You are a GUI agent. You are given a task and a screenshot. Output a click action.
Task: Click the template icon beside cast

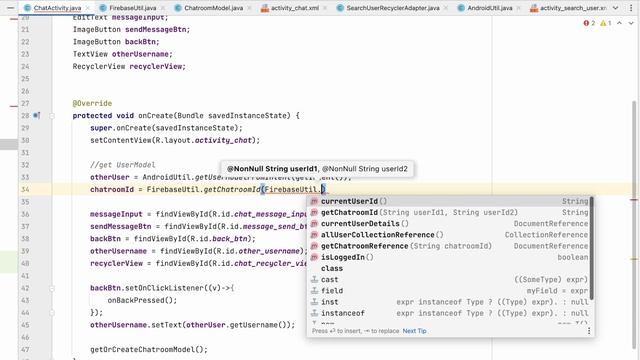coord(314,280)
